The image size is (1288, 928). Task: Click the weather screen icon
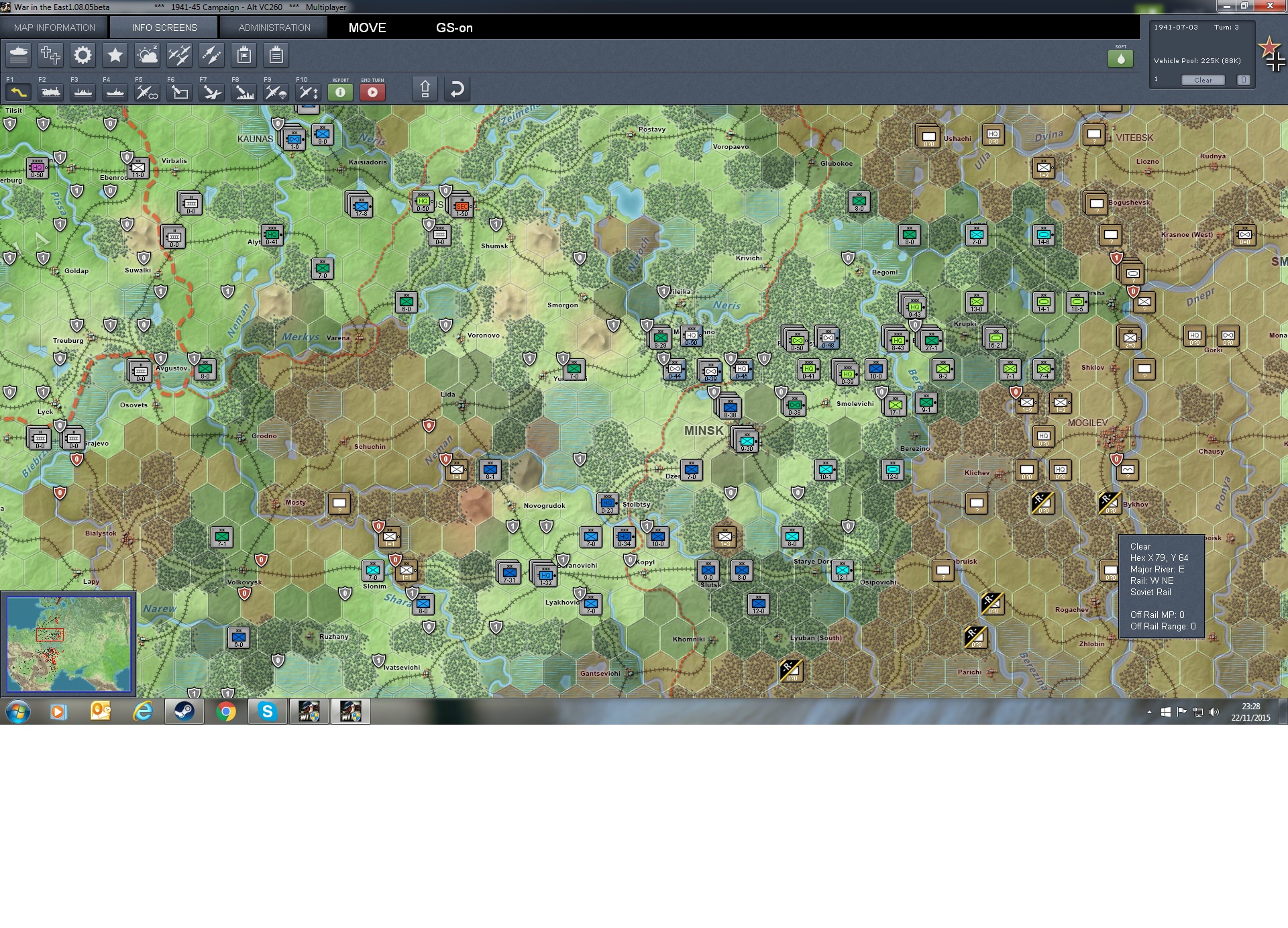coord(147,55)
